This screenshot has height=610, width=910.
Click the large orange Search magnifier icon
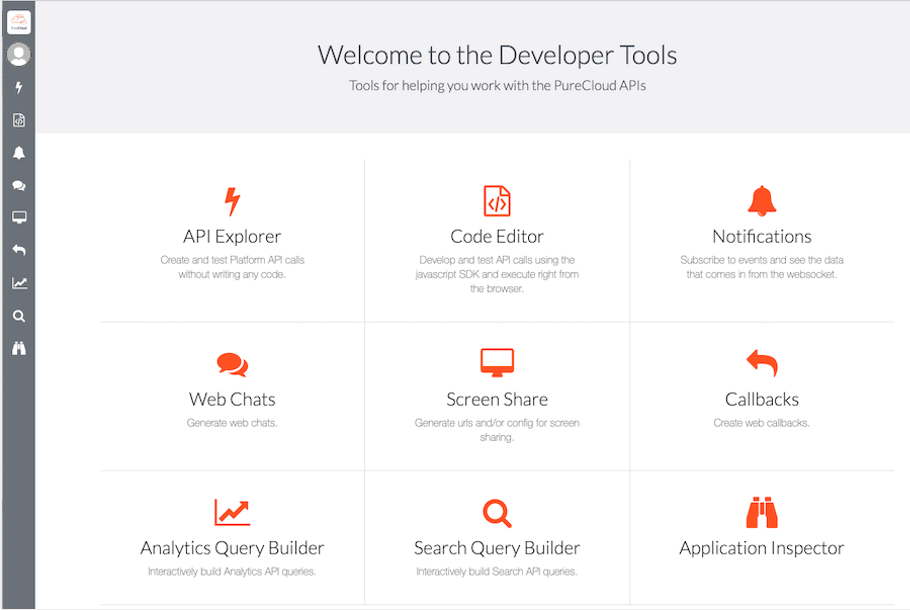click(497, 513)
